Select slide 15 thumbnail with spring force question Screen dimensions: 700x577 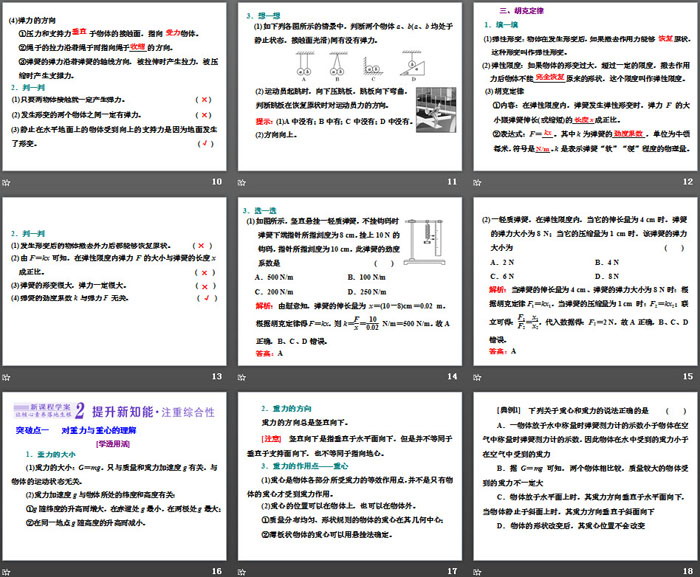585,281
